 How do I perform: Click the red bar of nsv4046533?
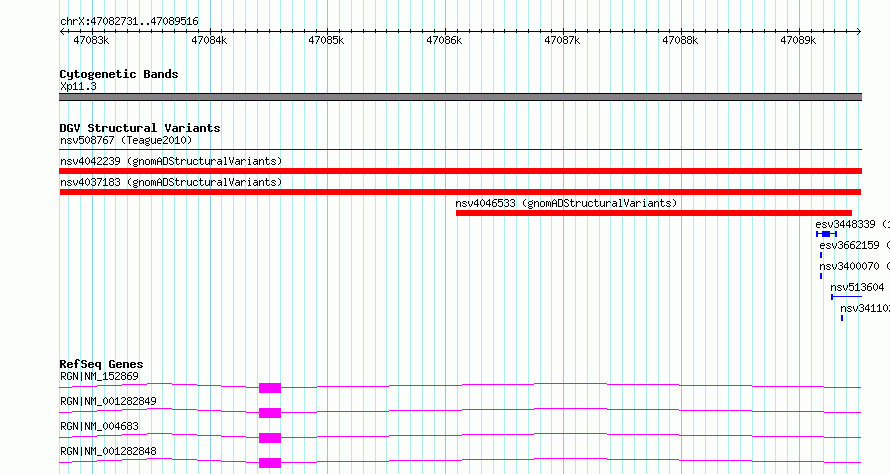tap(654, 213)
